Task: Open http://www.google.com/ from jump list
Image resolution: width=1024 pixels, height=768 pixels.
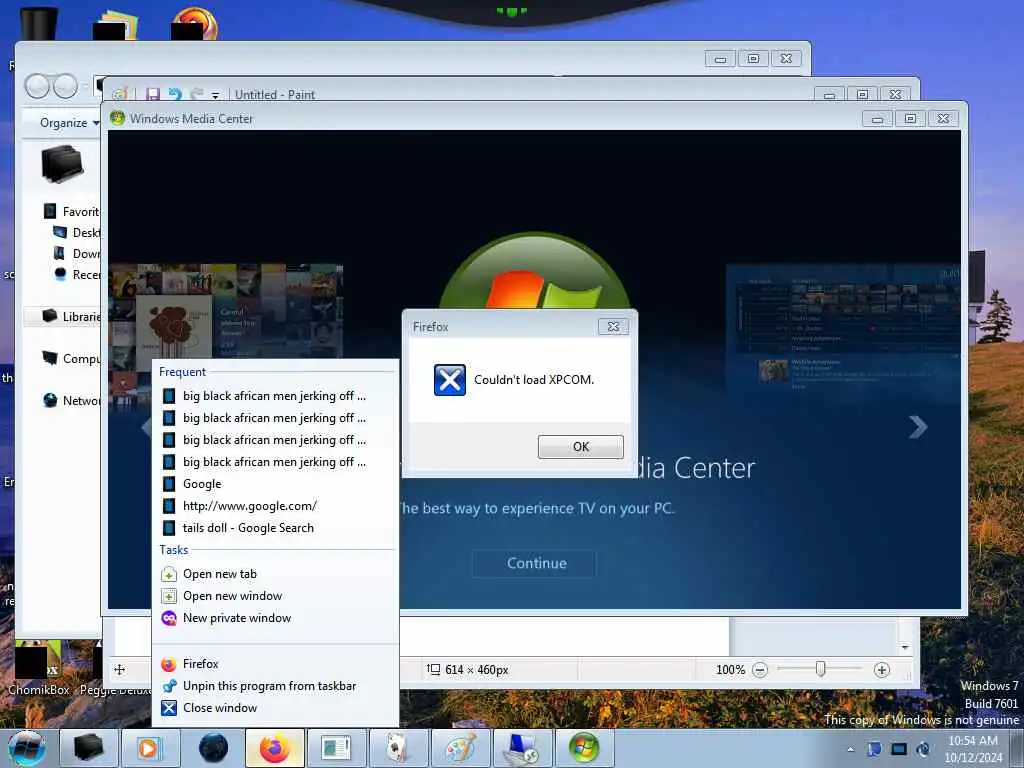Action: [274, 506]
